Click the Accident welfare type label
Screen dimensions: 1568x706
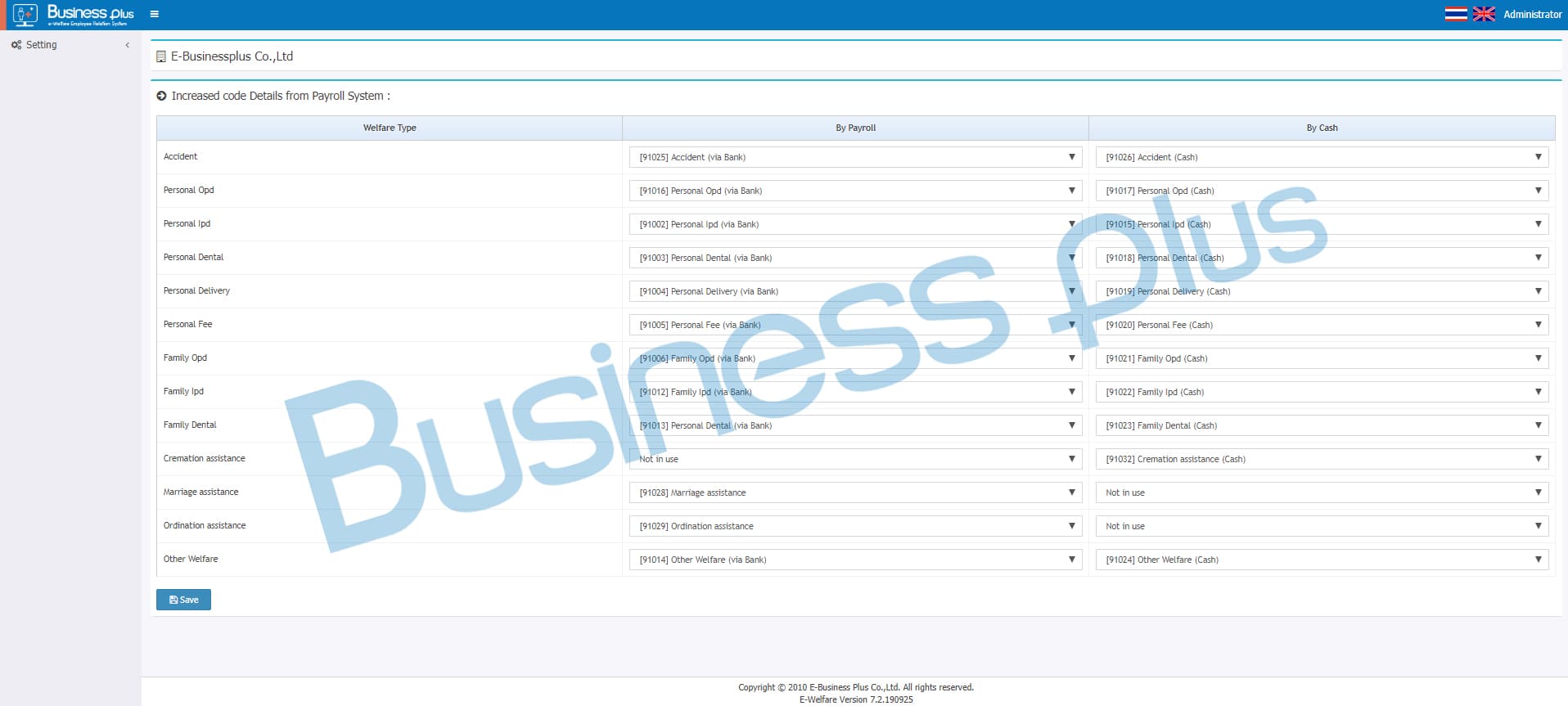tap(180, 156)
